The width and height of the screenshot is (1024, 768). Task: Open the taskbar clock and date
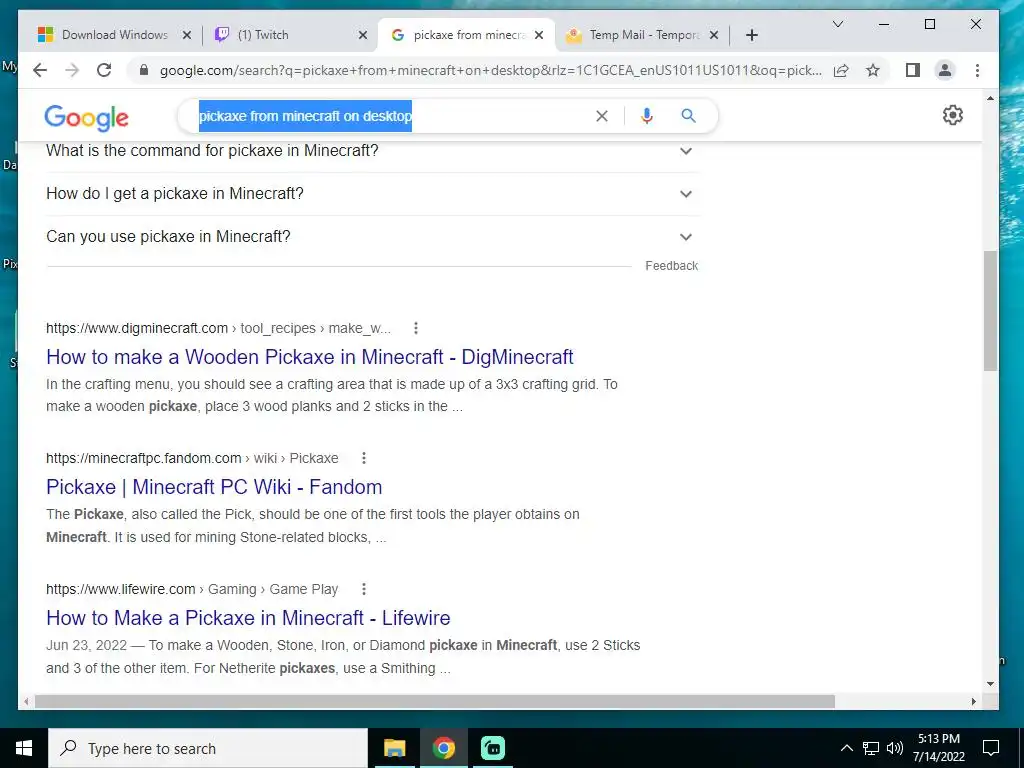939,748
